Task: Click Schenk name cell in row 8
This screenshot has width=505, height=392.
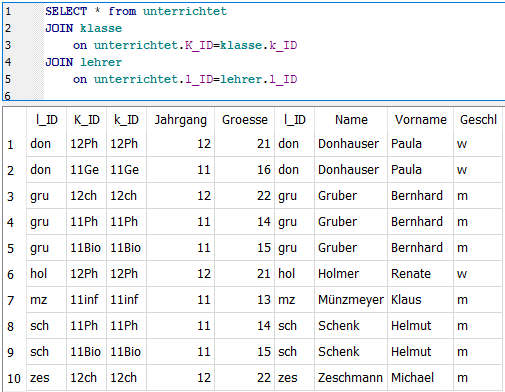Action: pos(351,326)
